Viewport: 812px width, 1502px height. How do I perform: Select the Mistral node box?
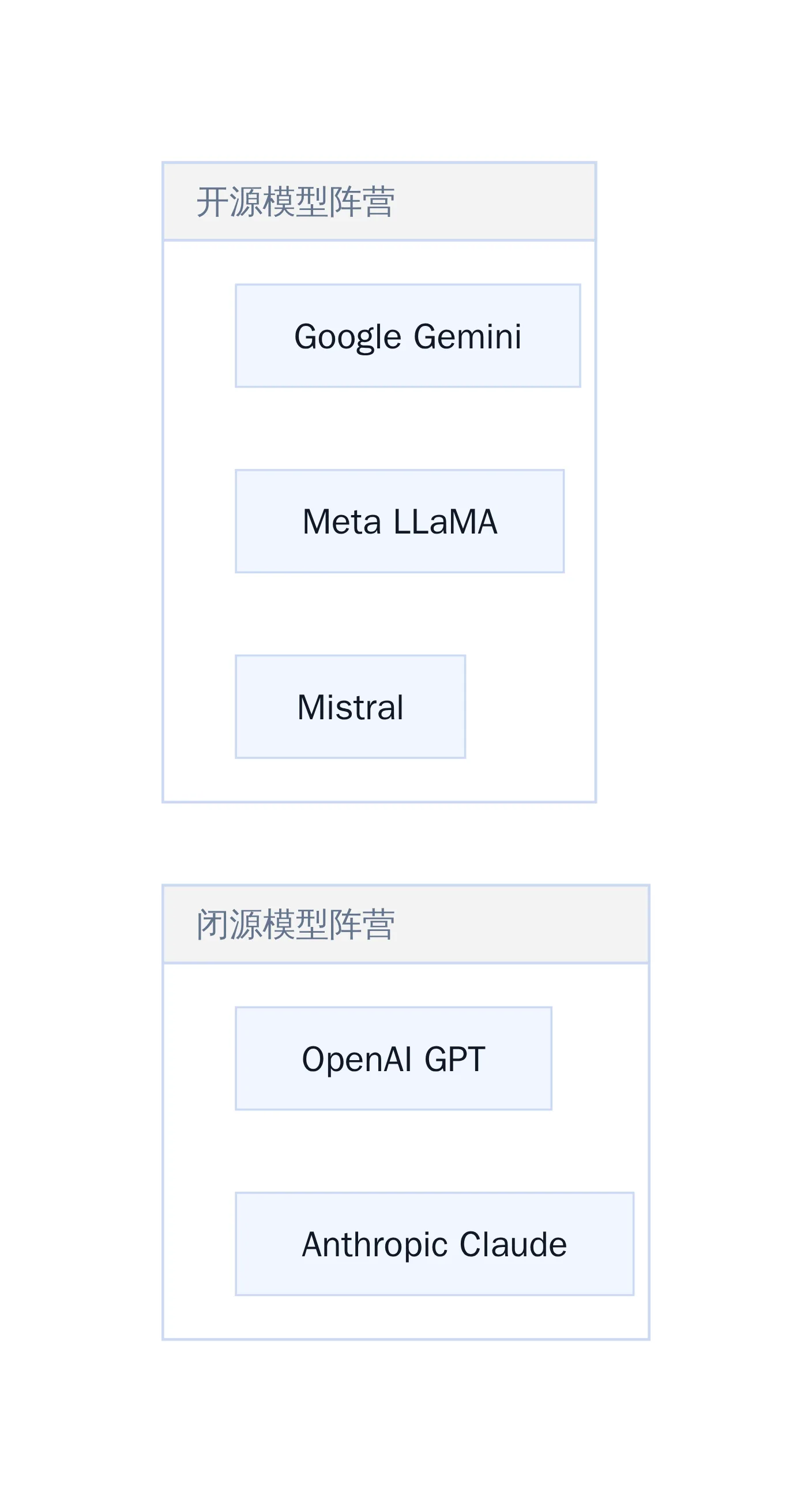350,707
